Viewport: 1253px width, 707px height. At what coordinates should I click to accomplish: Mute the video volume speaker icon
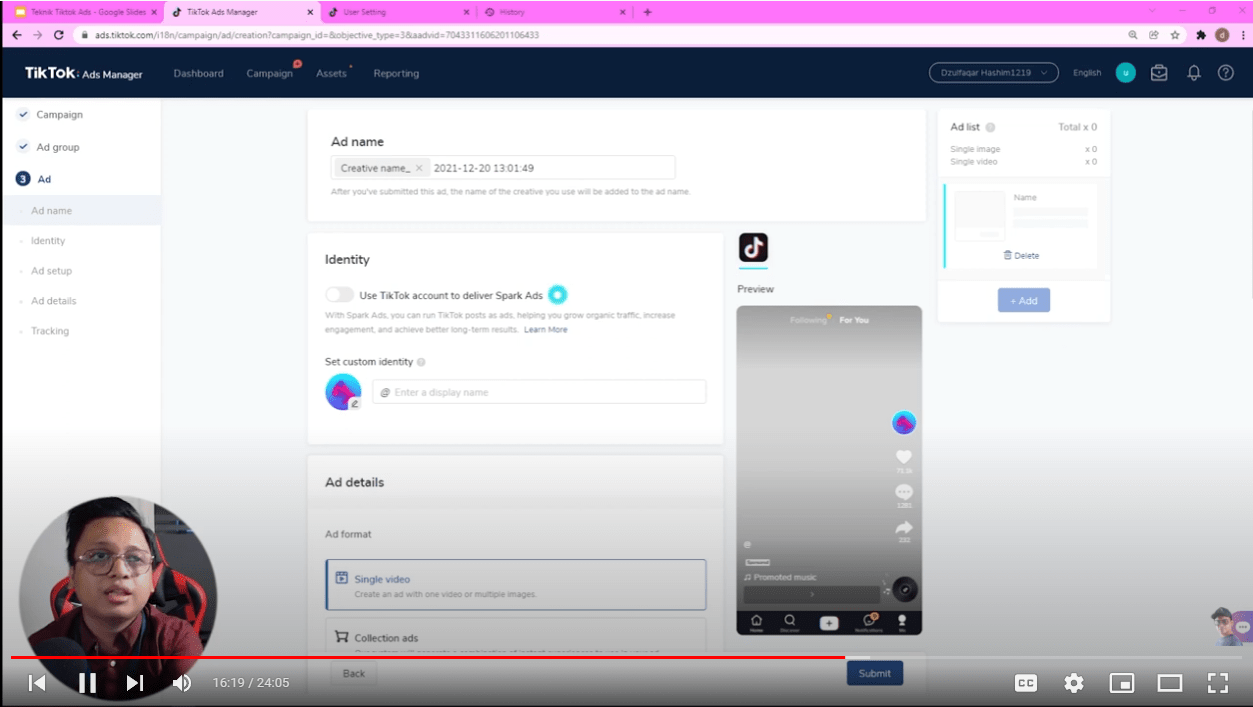click(x=182, y=683)
